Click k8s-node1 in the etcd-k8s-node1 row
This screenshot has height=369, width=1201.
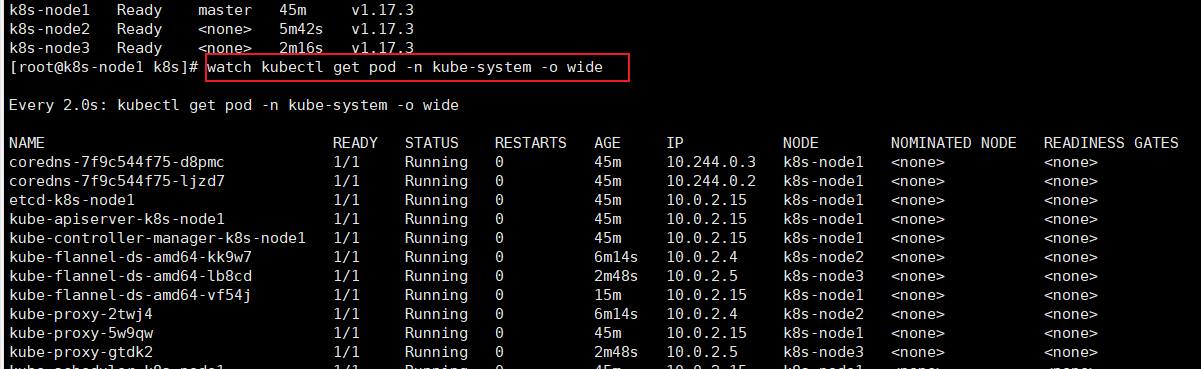tap(823, 200)
